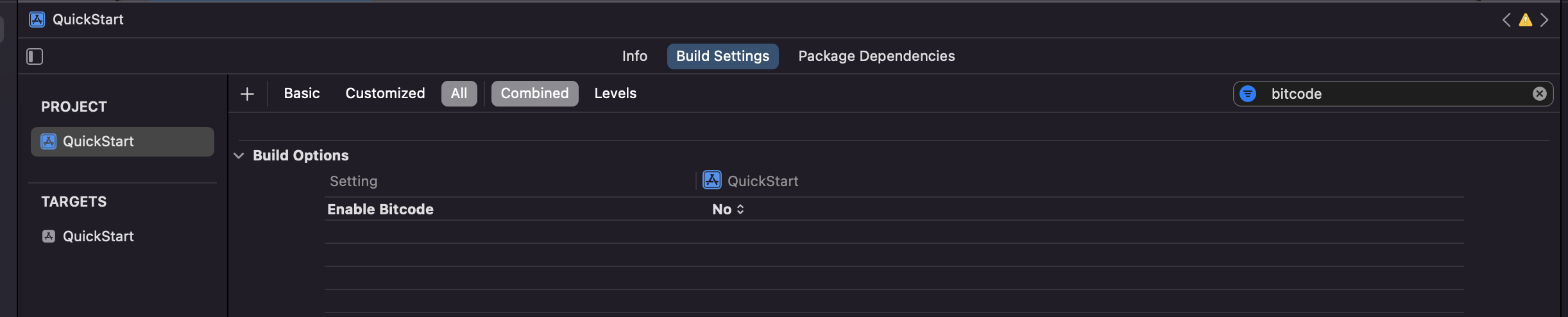Viewport: 1568px width, 317px height.
Task: Show Basic build settings
Action: point(302,94)
